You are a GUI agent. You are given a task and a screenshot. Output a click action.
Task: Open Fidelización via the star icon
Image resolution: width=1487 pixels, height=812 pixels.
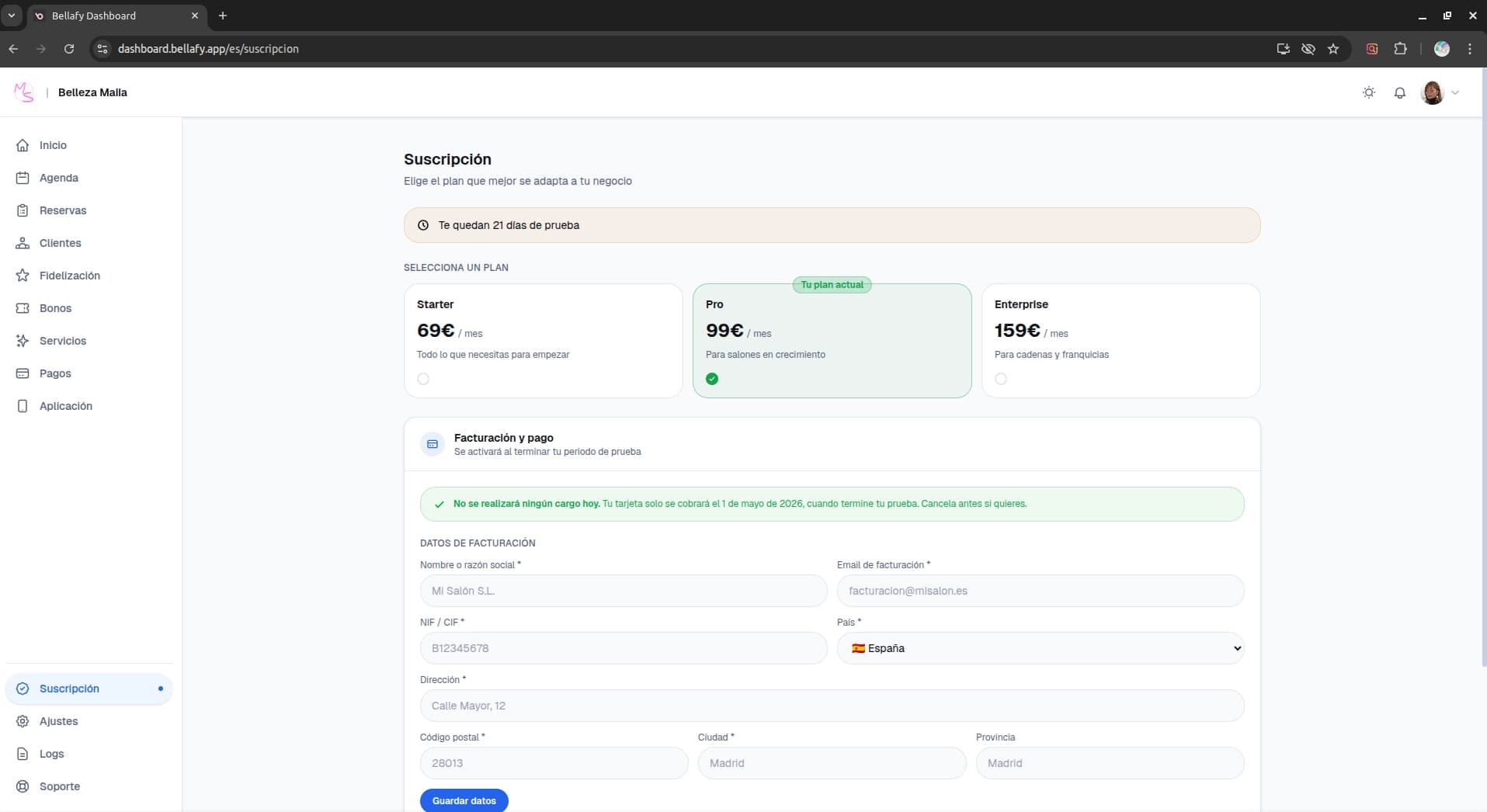(22, 276)
